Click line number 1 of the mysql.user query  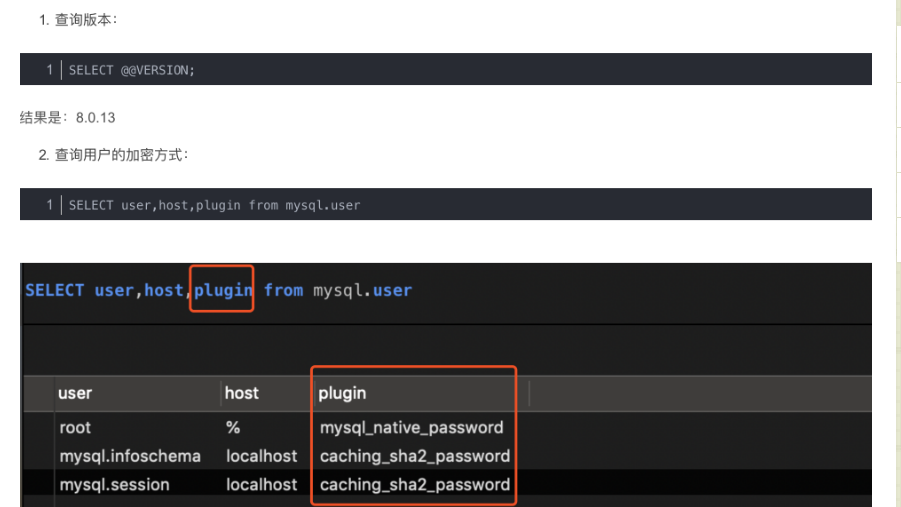48,205
